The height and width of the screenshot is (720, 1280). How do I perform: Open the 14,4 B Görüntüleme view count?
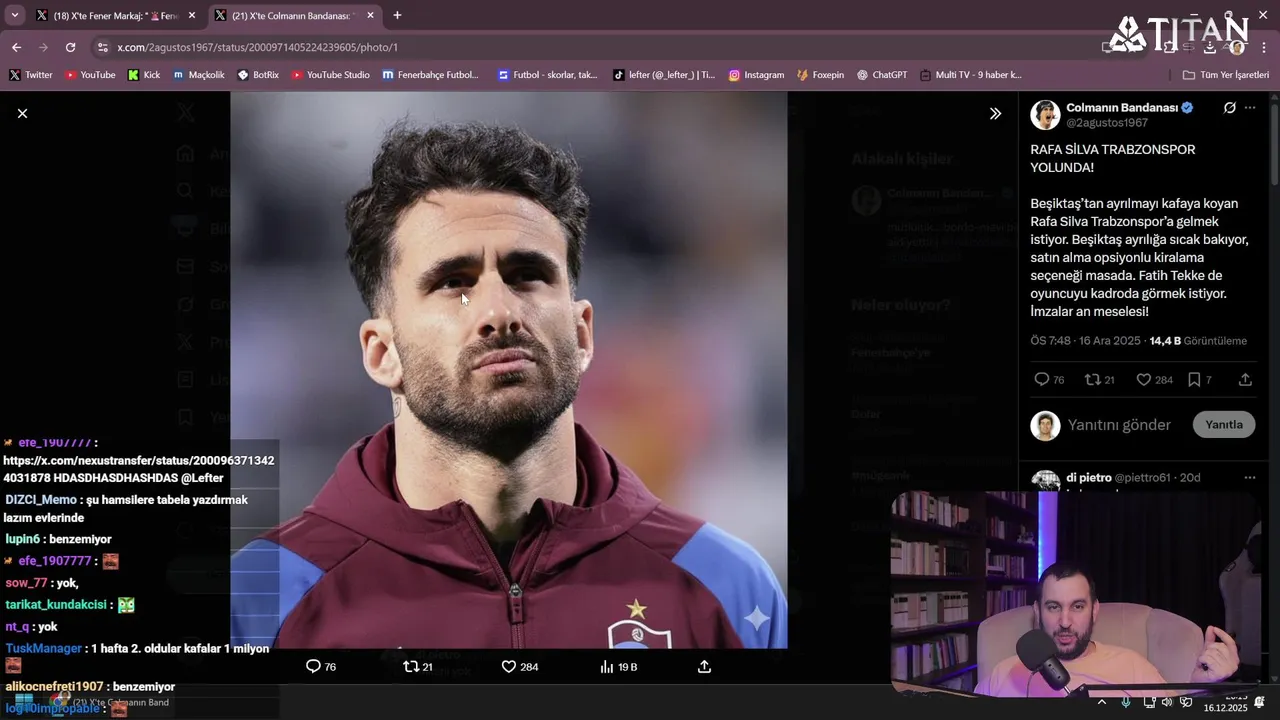1198,341
